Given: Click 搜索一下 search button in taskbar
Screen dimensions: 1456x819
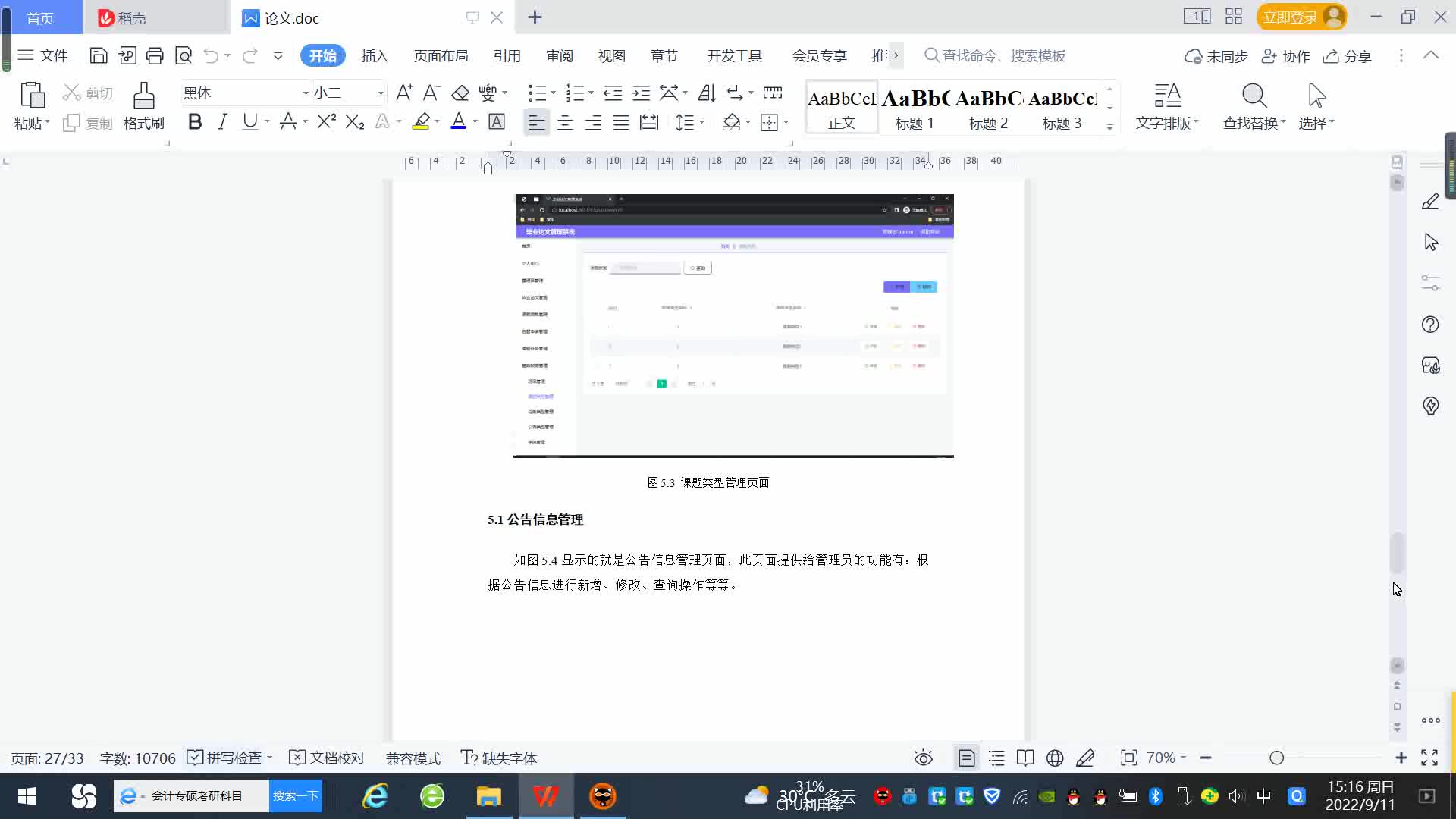Looking at the screenshot, I should pos(296,795).
